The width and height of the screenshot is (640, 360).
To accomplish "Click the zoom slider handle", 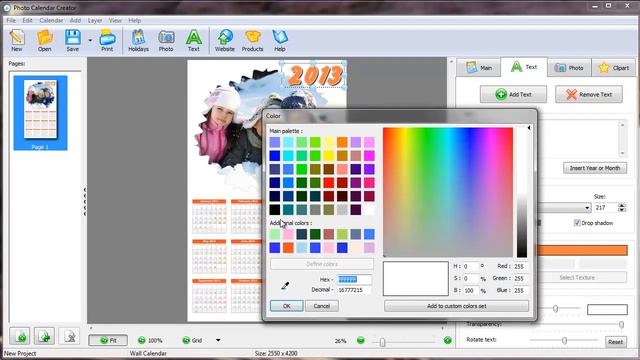I will tap(382, 342).
